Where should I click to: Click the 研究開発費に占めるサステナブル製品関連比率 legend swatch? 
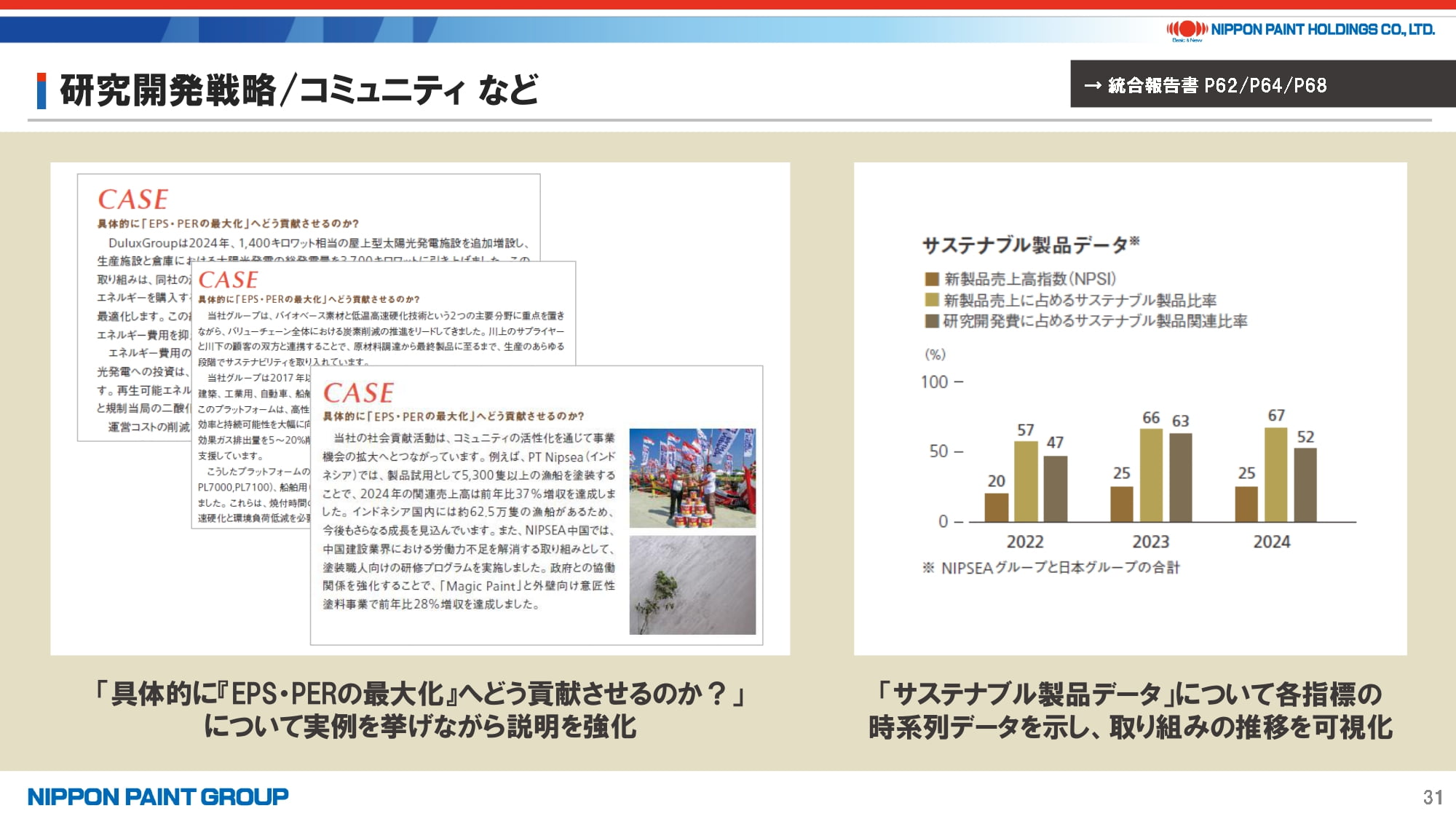click(931, 321)
